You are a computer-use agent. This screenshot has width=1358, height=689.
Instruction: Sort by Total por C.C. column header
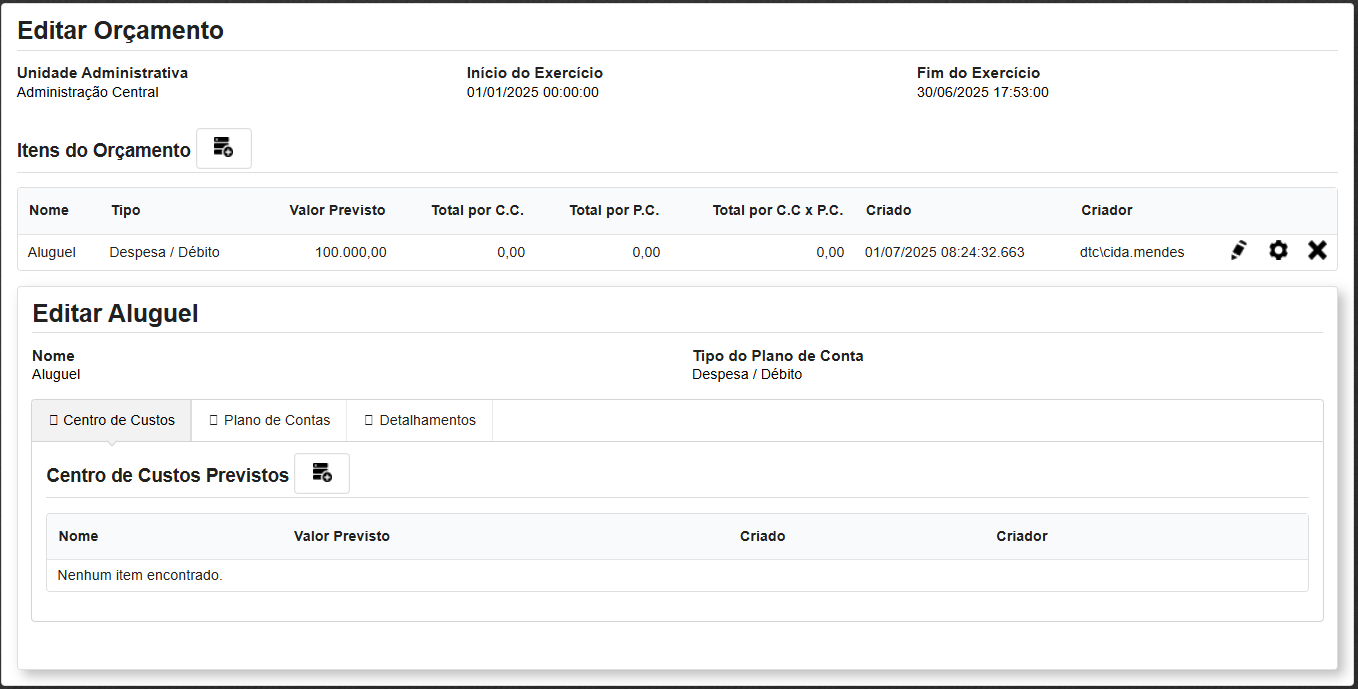tap(477, 210)
